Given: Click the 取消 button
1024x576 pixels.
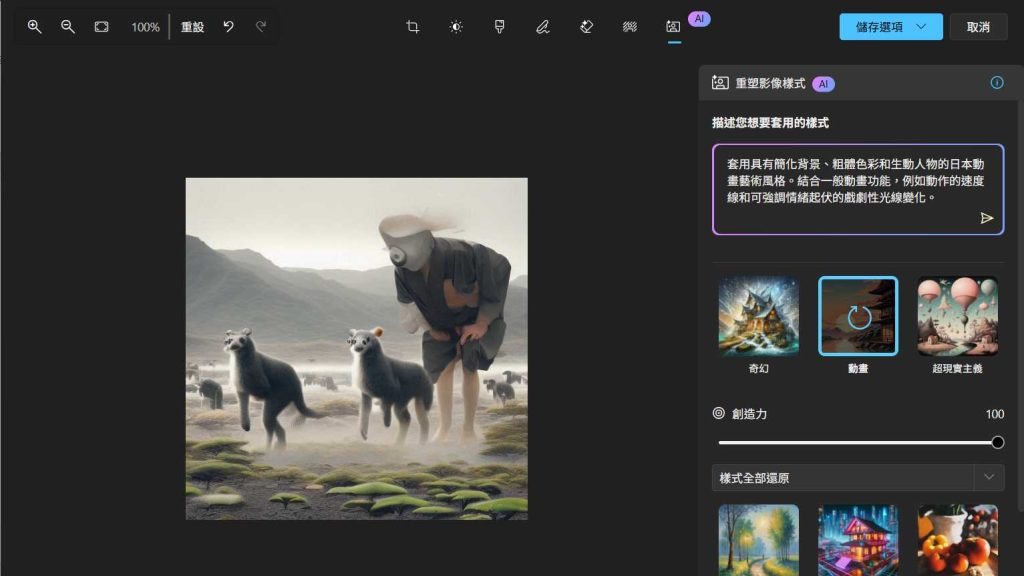Looking at the screenshot, I should [x=978, y=27].
